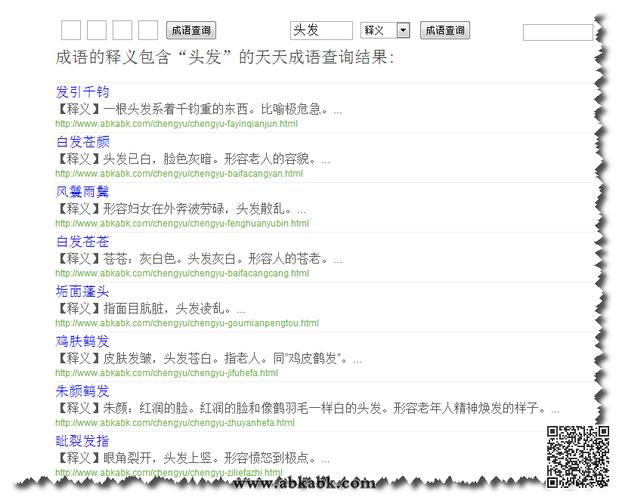619x500 pixels.
Task: Open the 风鬟雨鬓 idiom link
Action: pos(83,192)
